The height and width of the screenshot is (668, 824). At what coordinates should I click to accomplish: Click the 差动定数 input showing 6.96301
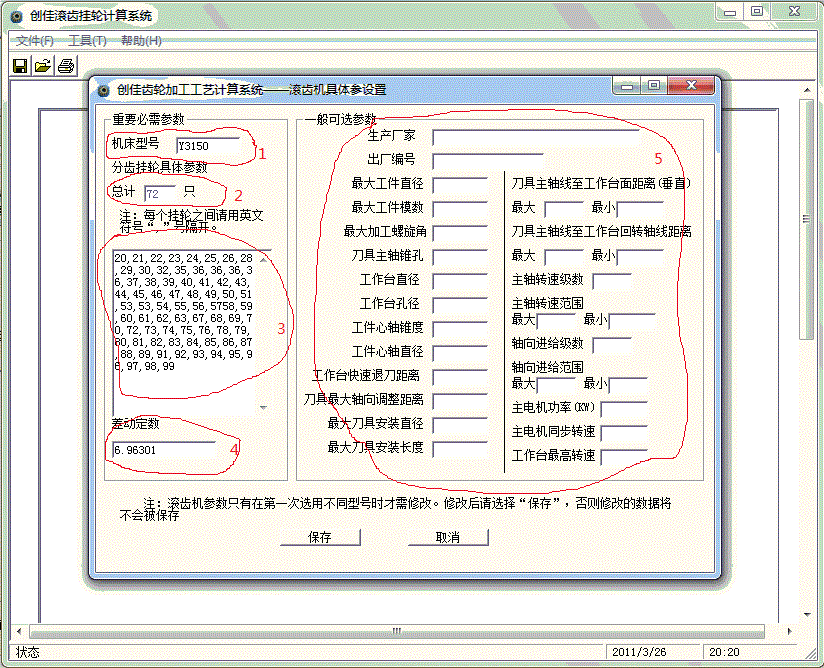[x=165, y=451]
